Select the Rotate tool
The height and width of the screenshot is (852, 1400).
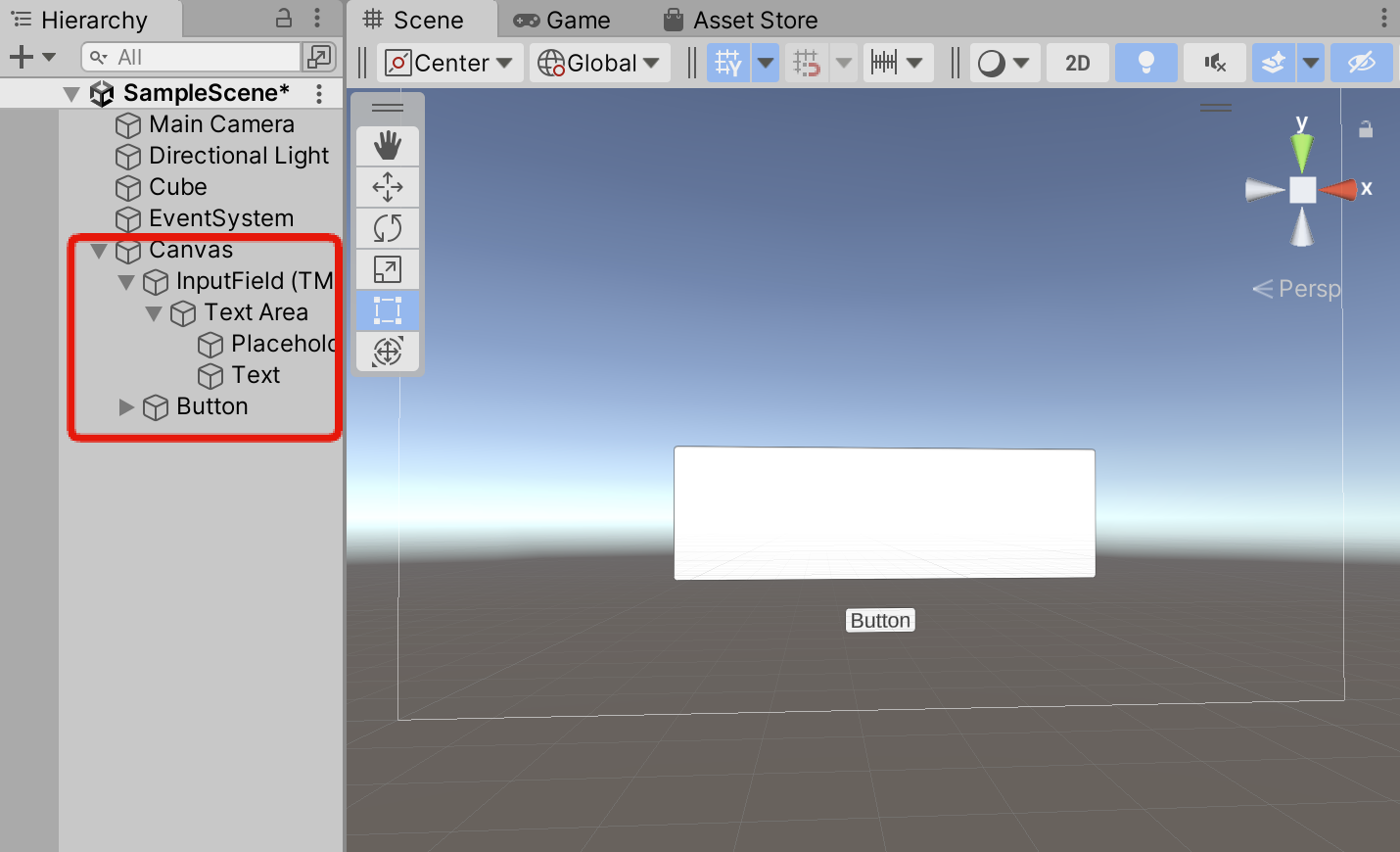click(x=388, y=227)
